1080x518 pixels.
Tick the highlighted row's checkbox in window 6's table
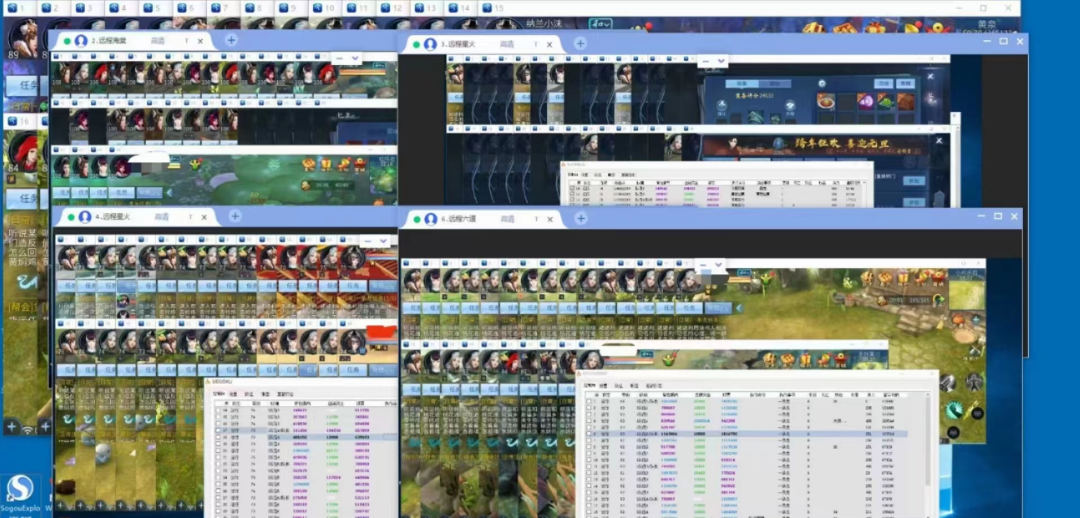pos(588,434)
